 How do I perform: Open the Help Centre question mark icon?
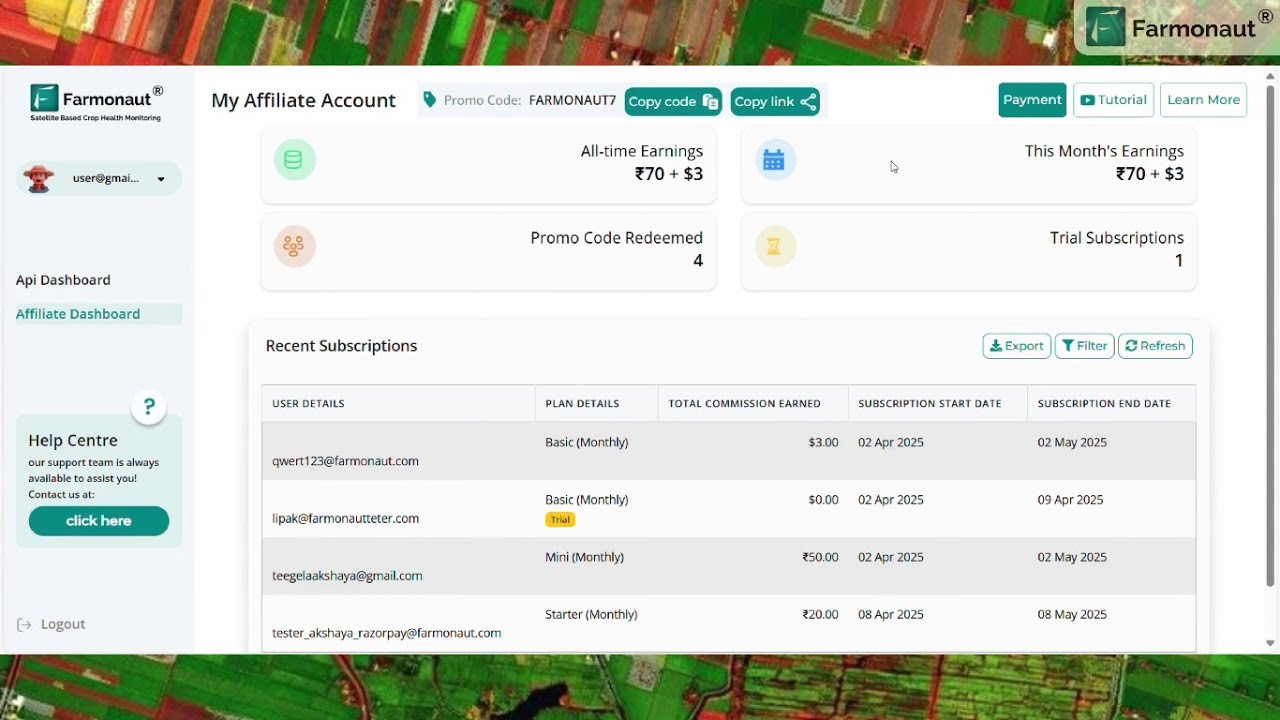[148, 407]
